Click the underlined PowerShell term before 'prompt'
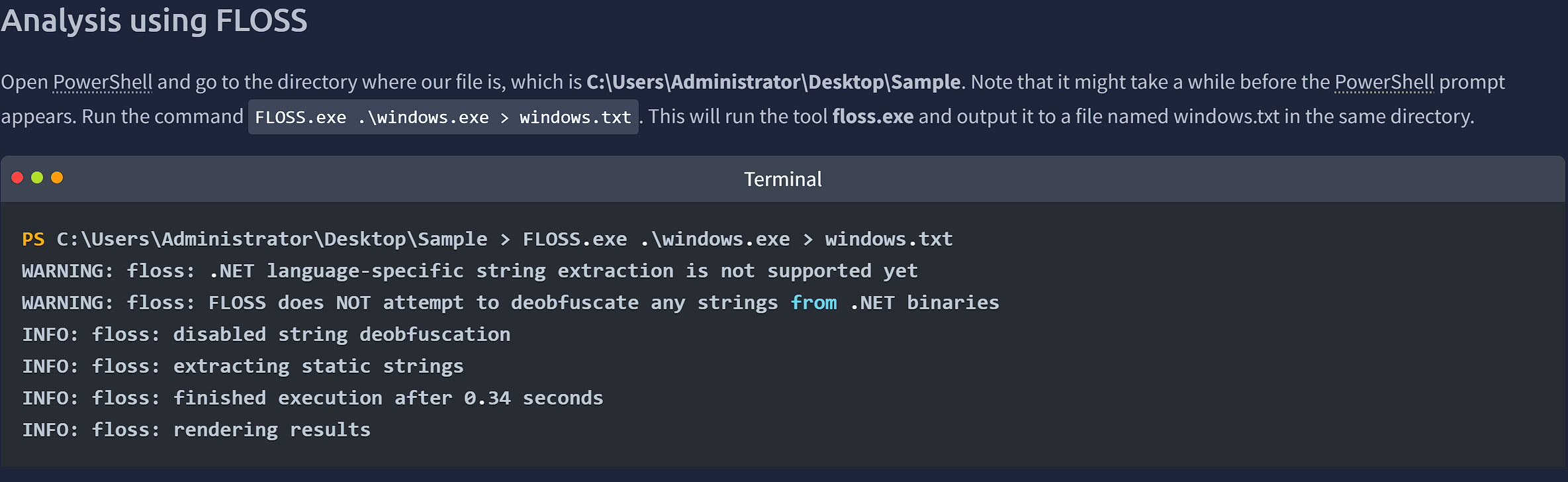This screenshot has width=1568, height=482. tap(1385, 82)
